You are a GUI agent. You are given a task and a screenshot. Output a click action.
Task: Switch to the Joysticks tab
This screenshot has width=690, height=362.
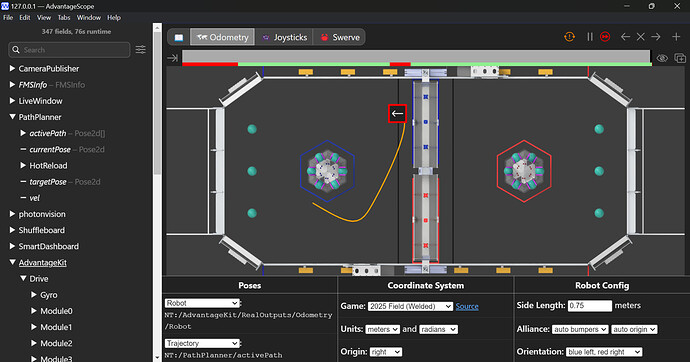(284, 37)
